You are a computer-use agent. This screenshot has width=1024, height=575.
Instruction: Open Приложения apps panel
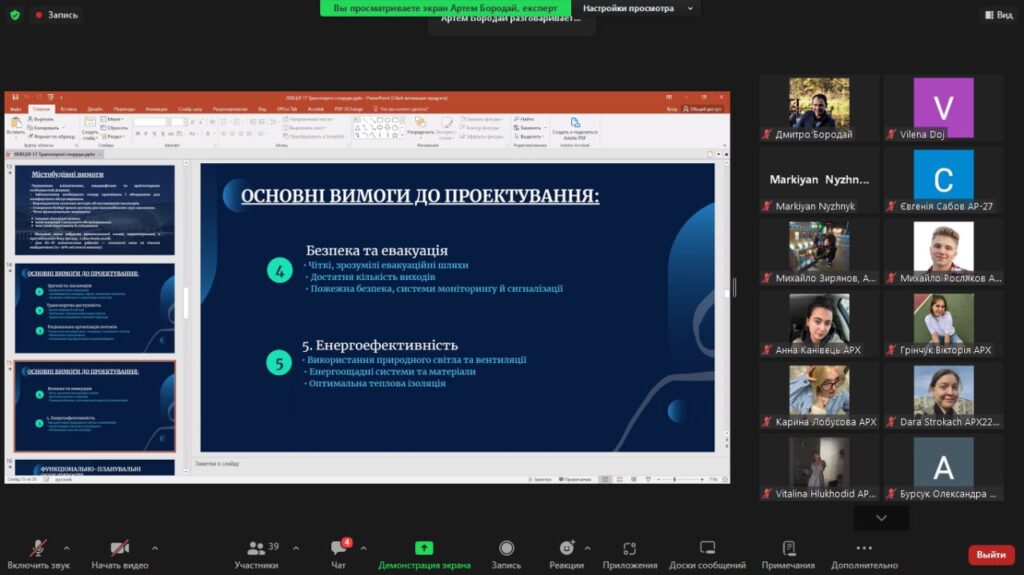click(x=629, y=554)
